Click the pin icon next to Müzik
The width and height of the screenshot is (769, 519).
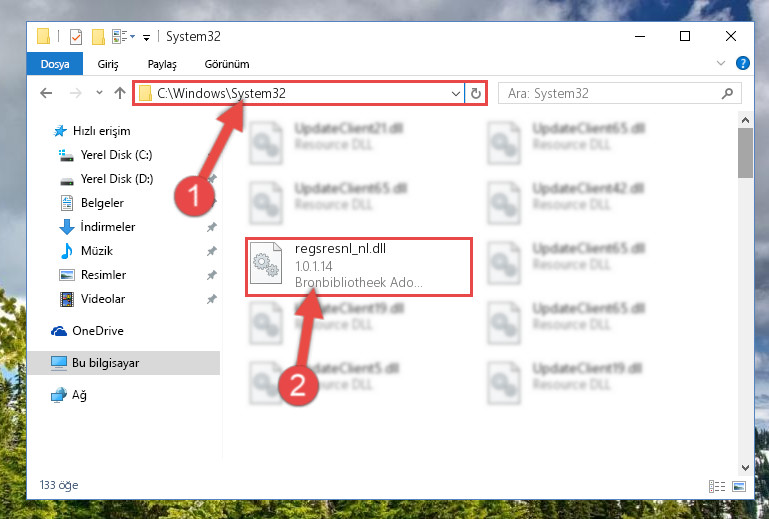click(x=211, y=251)
